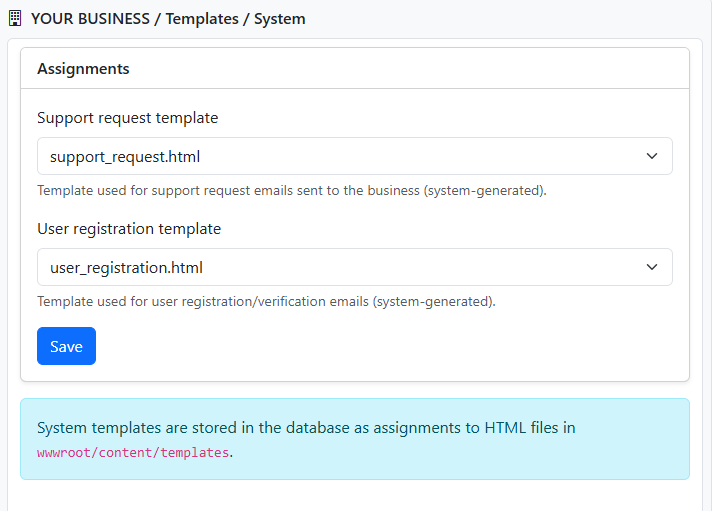Click the 'YOUR BUSINESS / Templates / System' heading
The image size is (712, 511).
tap(168, 19)
